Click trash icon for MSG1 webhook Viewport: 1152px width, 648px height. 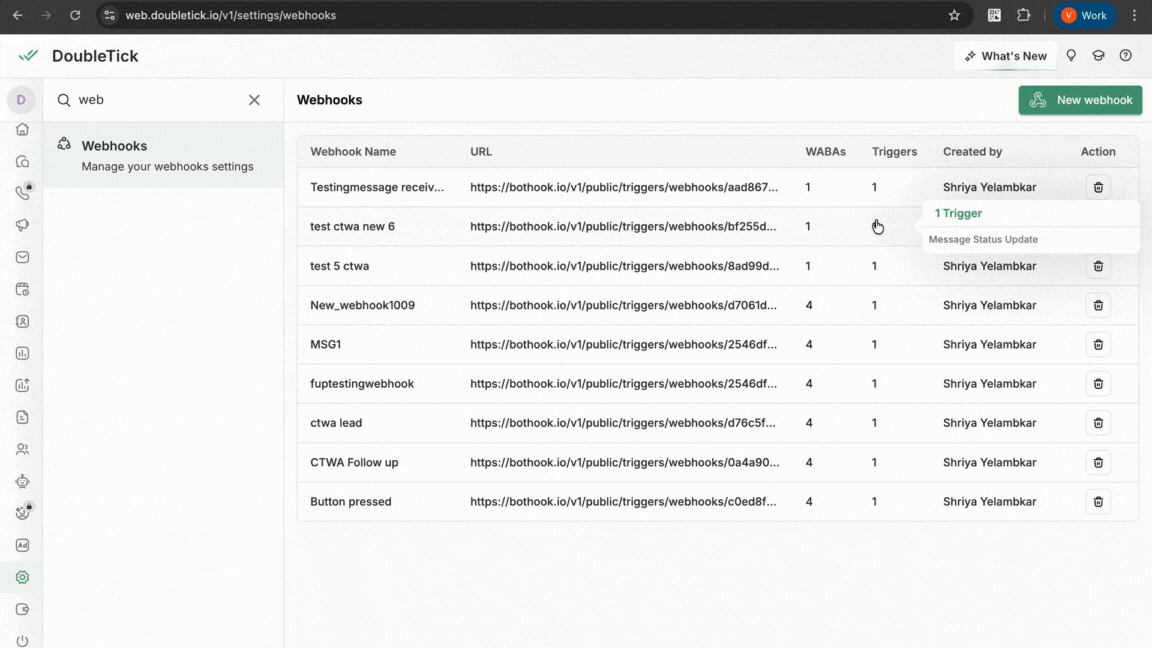tap(1098, 344)
